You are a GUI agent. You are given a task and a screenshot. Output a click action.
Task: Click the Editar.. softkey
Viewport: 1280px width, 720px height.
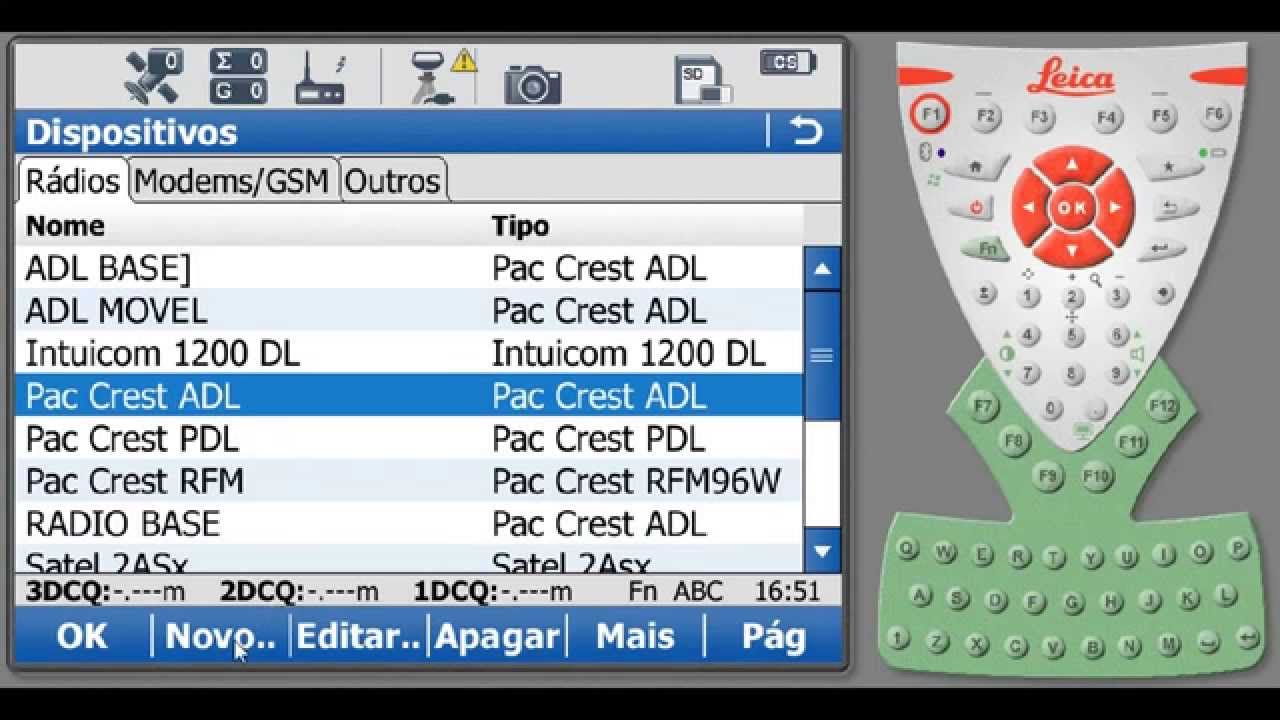coord(358,636)
